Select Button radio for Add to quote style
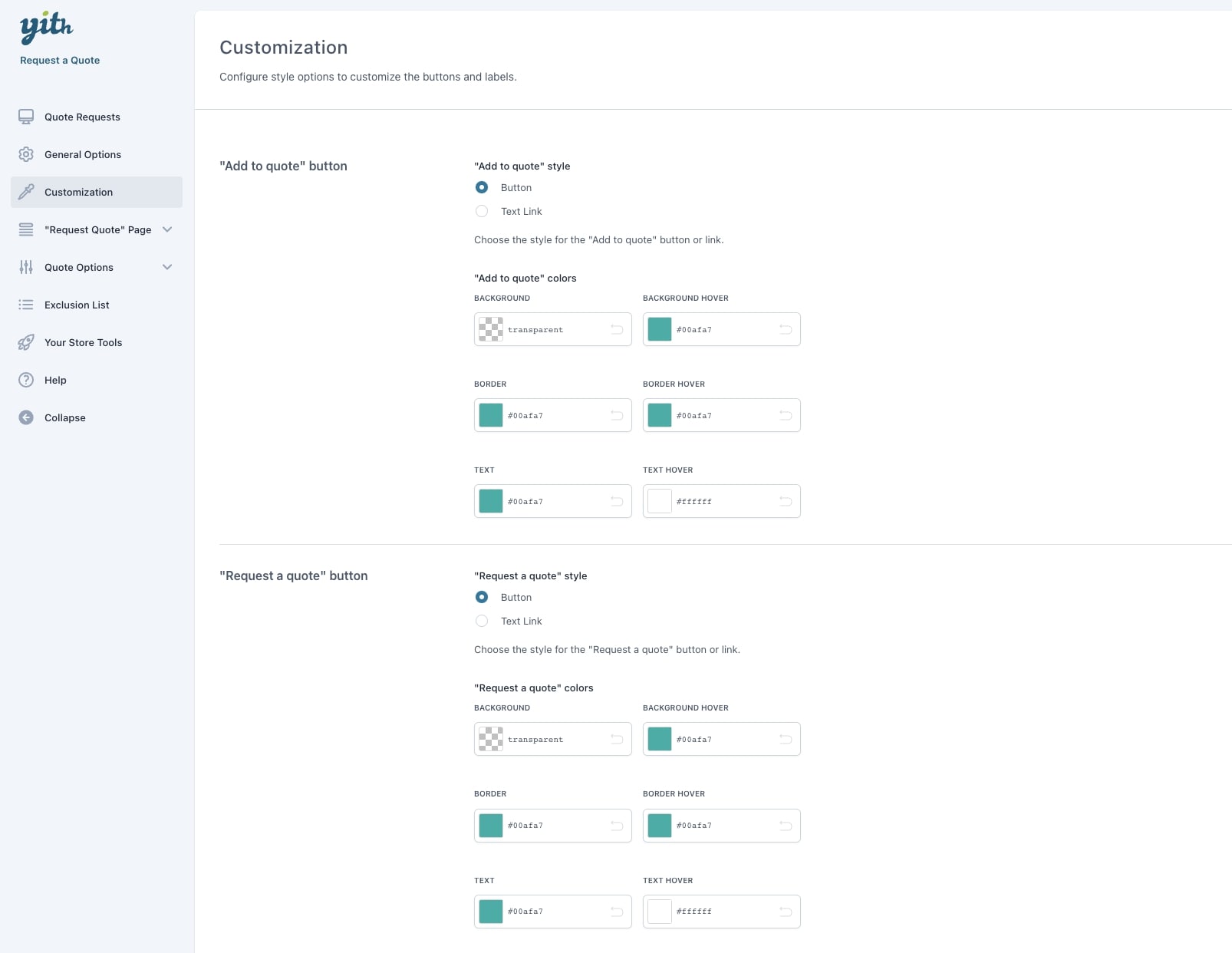Screen dimensions: 1232x953 (x=482, y=187)
